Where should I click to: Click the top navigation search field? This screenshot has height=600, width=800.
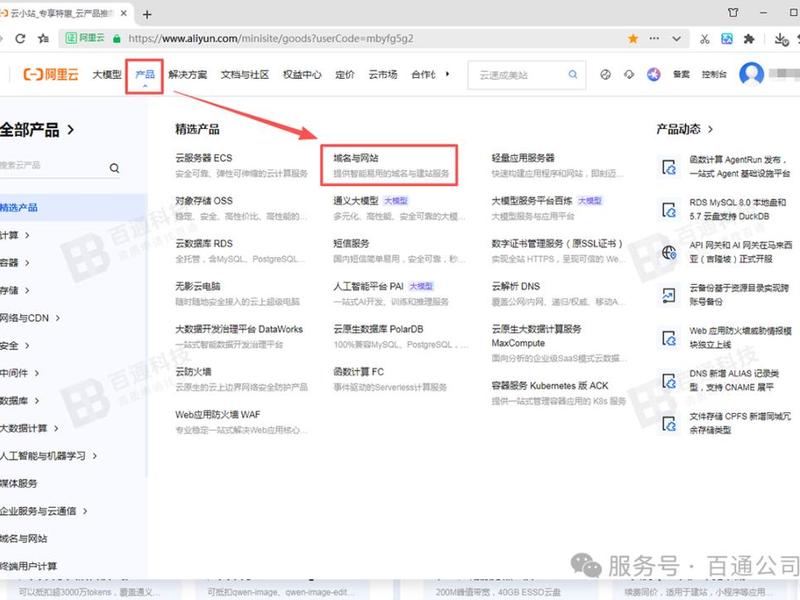click(526, 75)
